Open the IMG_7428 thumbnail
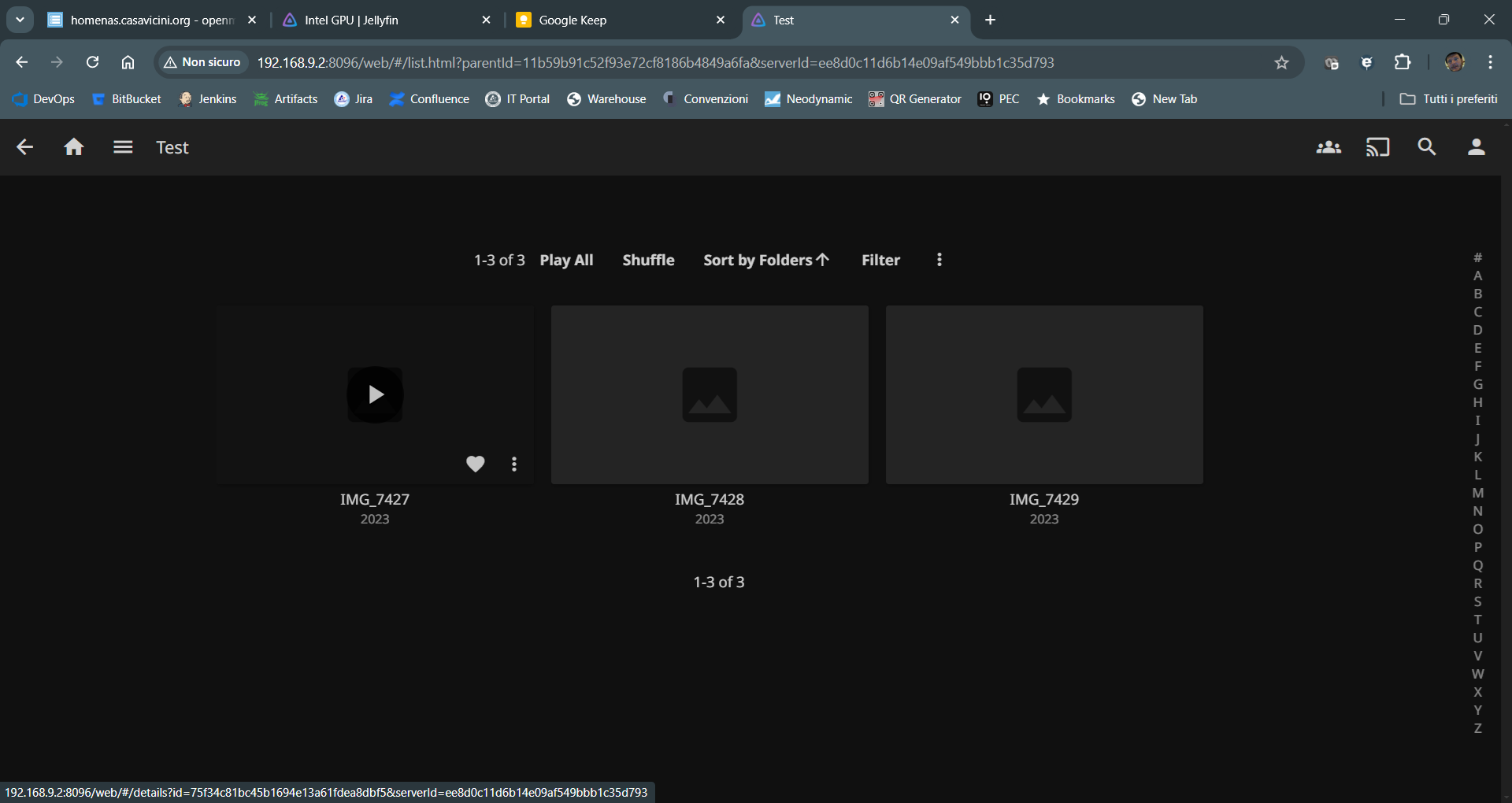The image size is (1512, 803). click(x=710, y=394)
